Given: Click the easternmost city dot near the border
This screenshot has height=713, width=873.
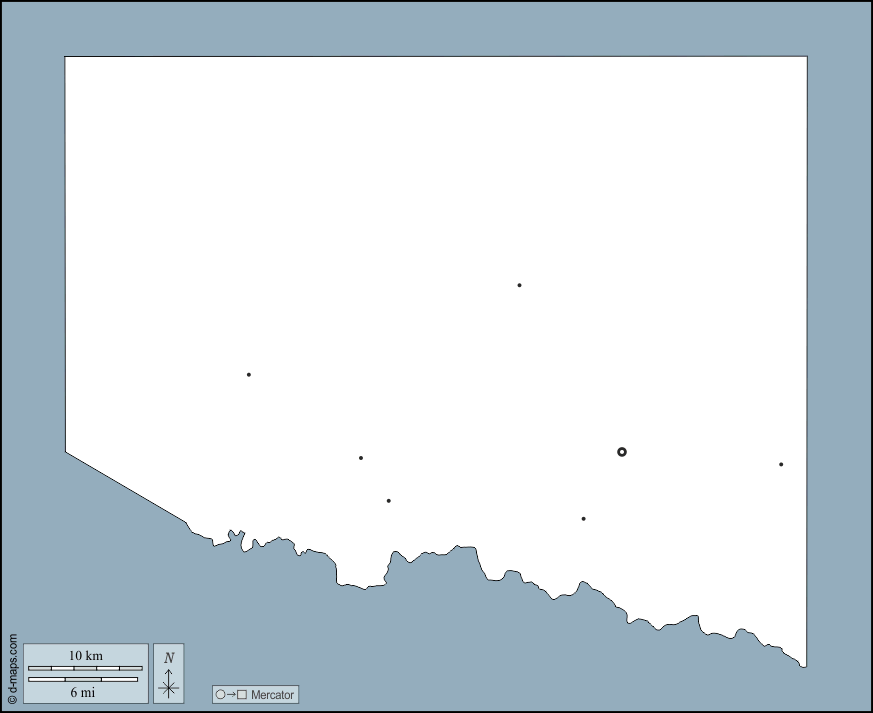Looking at the screenshot, I should point(781,464).
